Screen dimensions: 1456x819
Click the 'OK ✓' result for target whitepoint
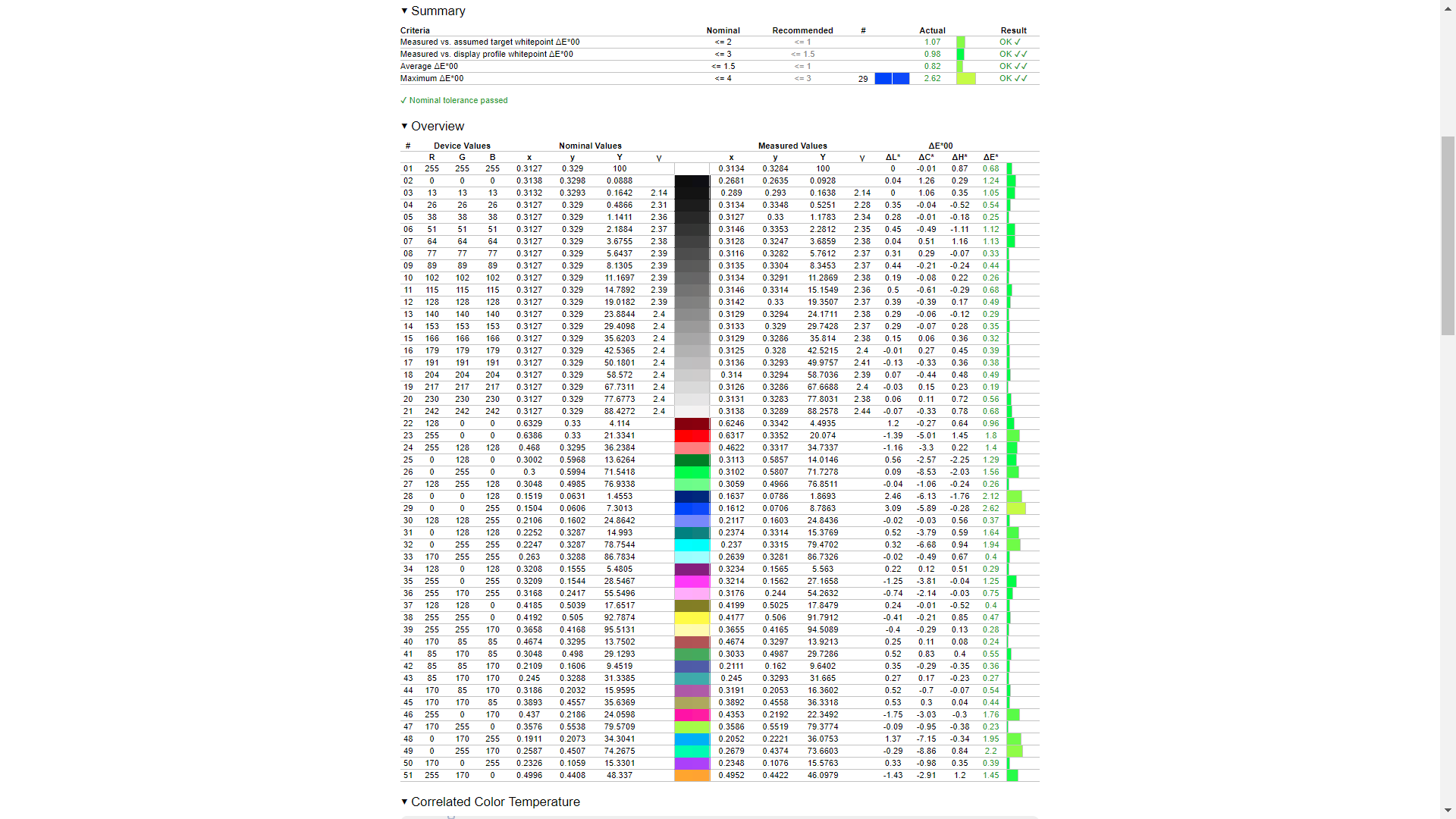coord(1010,42)
